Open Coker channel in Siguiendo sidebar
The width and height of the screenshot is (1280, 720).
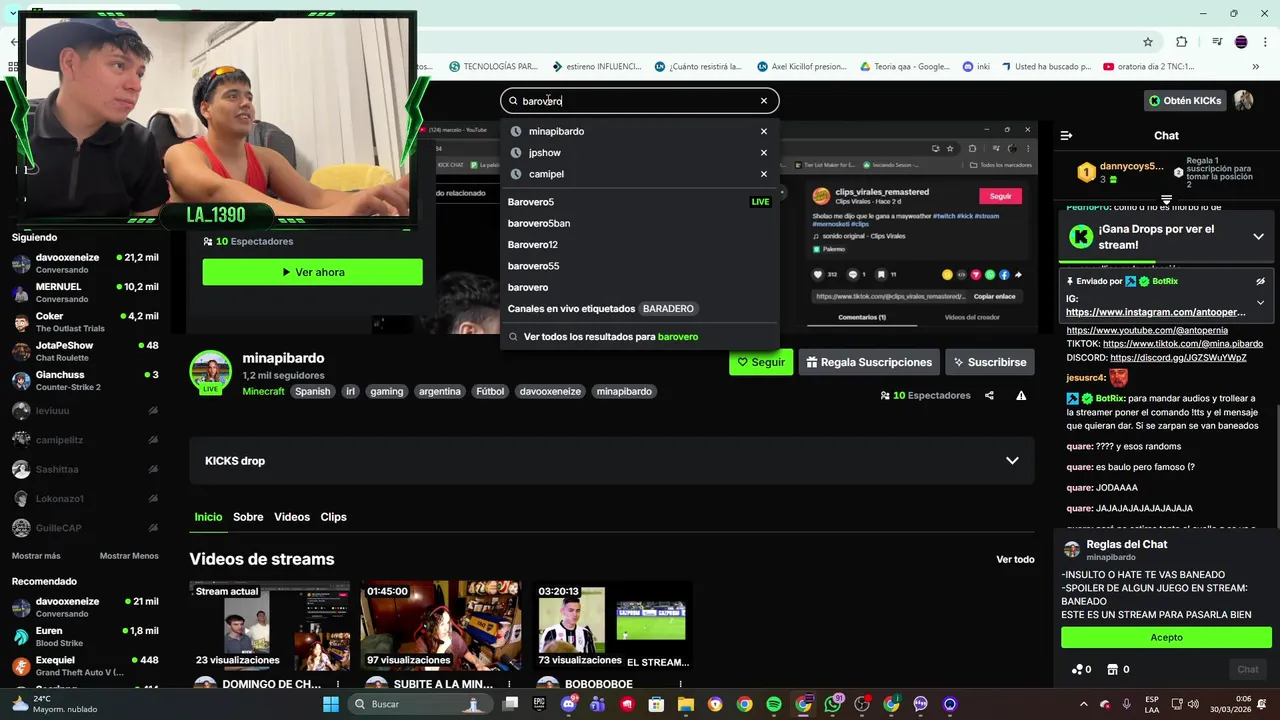(85, 322)
